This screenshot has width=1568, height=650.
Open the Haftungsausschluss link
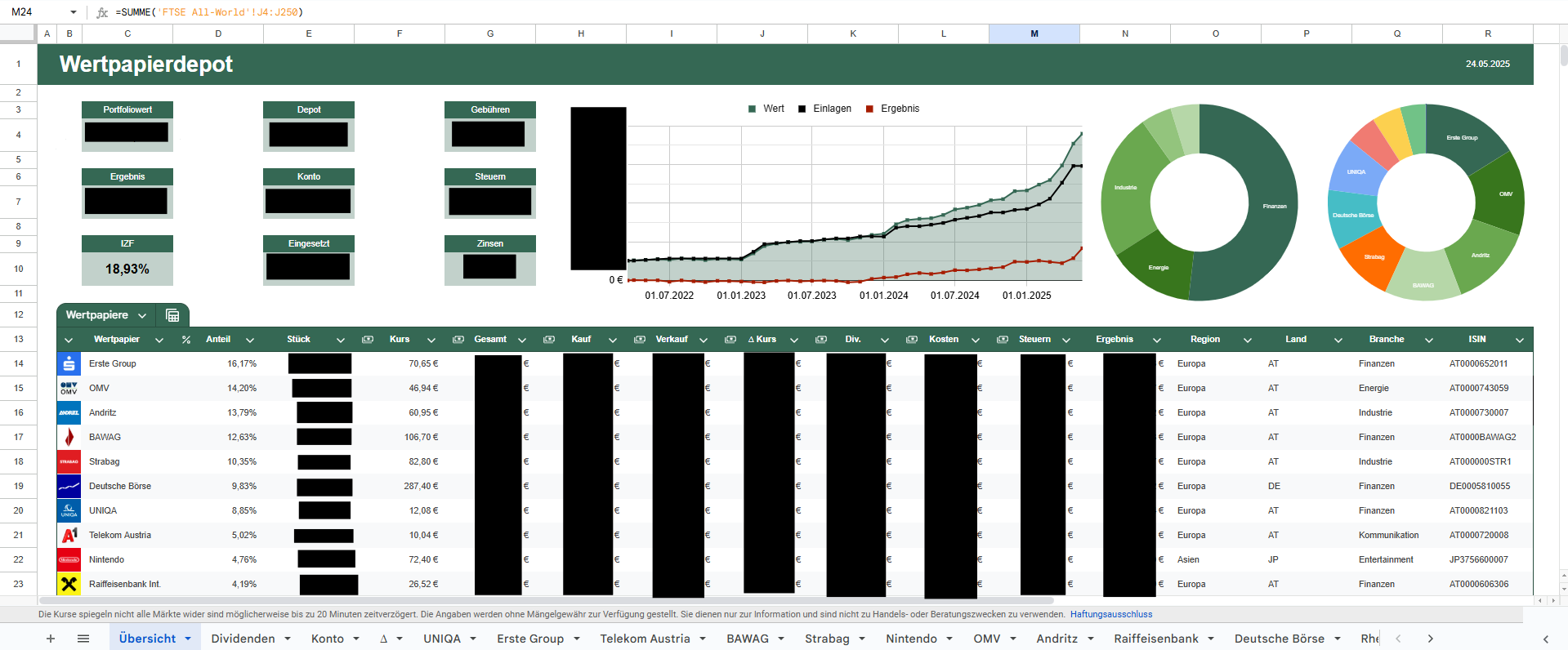[x=1111, y=614]
